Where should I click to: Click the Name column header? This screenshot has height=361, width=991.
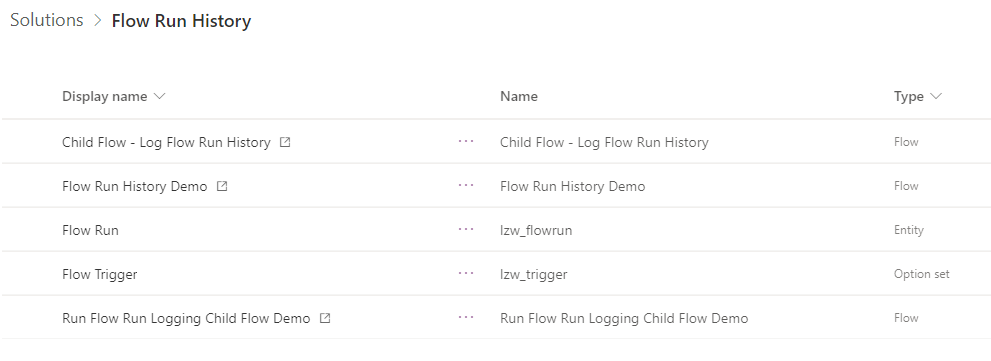point(519,97)
